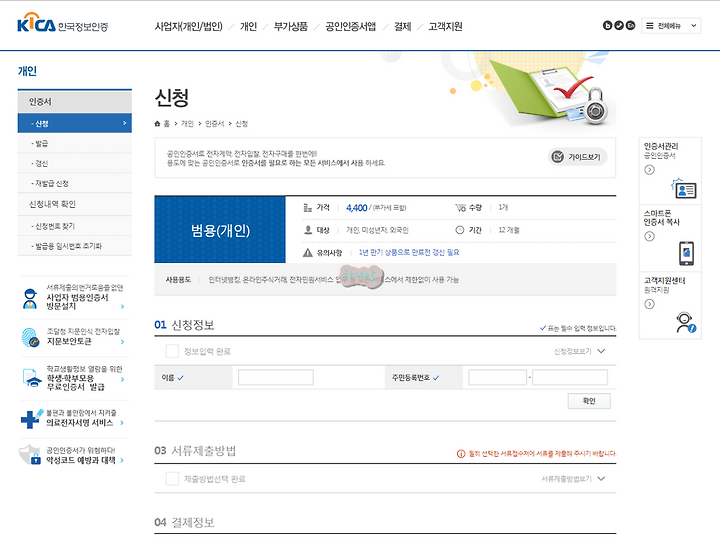Image resolution: width=720 pixels, height=553 pixels.
Task: Click the 1년 만기 상품 notice text
Action: click(x=409, y=253)
